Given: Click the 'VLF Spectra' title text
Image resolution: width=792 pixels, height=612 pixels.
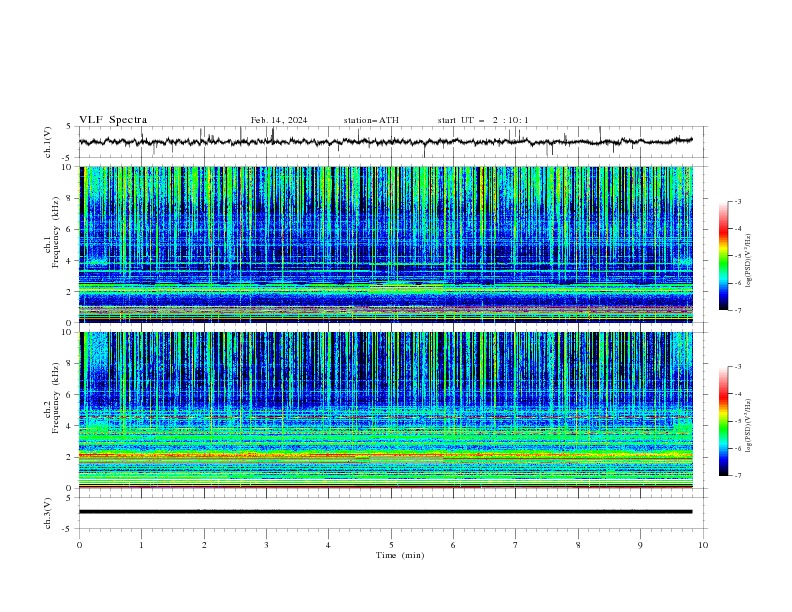Looking at the screenshot, I should 113,120.
